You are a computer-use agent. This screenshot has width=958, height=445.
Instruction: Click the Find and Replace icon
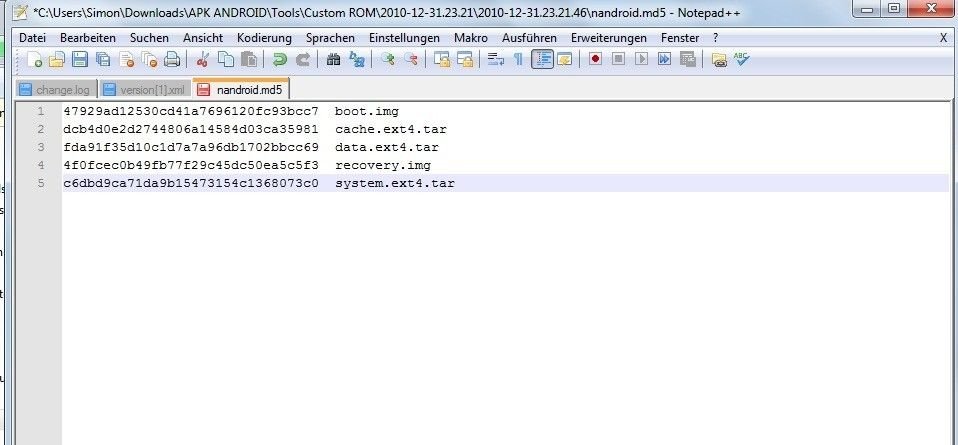356,59
